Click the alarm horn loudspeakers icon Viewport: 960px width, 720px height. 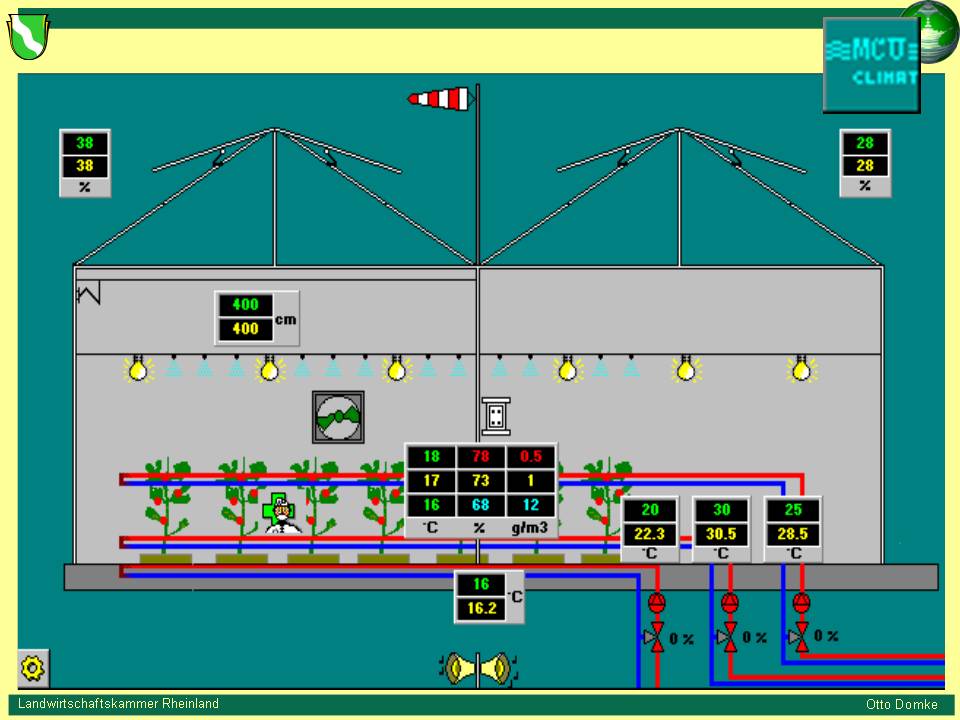[478, 668]
